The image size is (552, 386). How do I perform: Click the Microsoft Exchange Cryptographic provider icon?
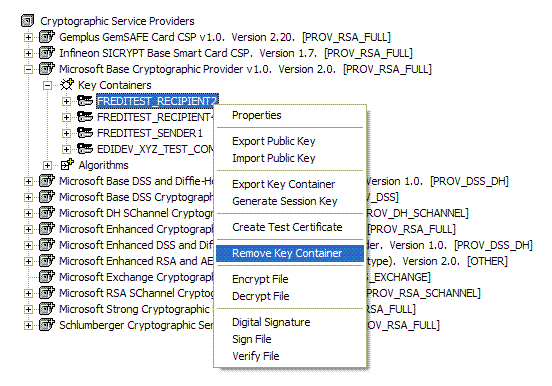(47, 277)
